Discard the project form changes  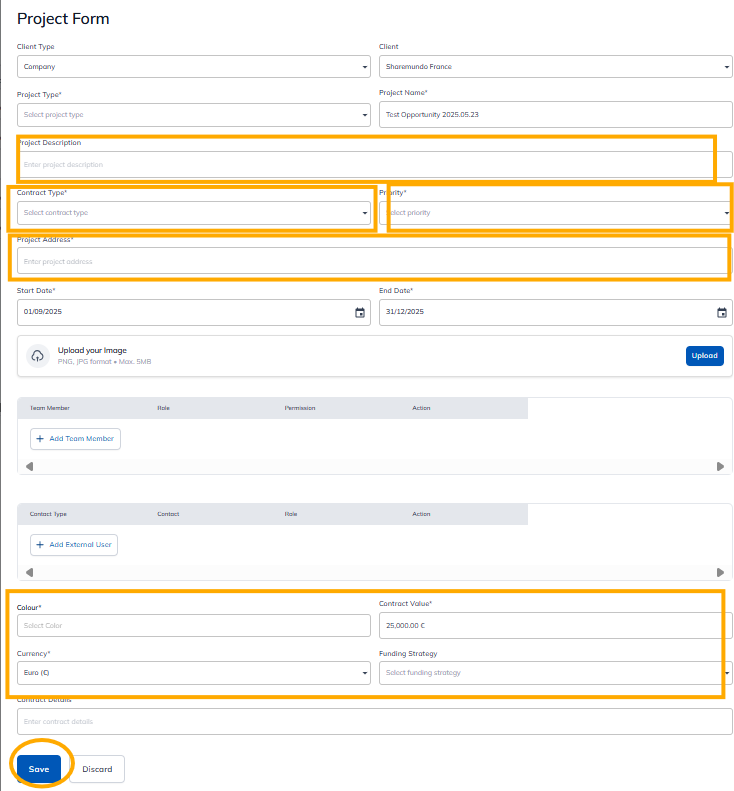pyautogui.click(x=97, y=769)
